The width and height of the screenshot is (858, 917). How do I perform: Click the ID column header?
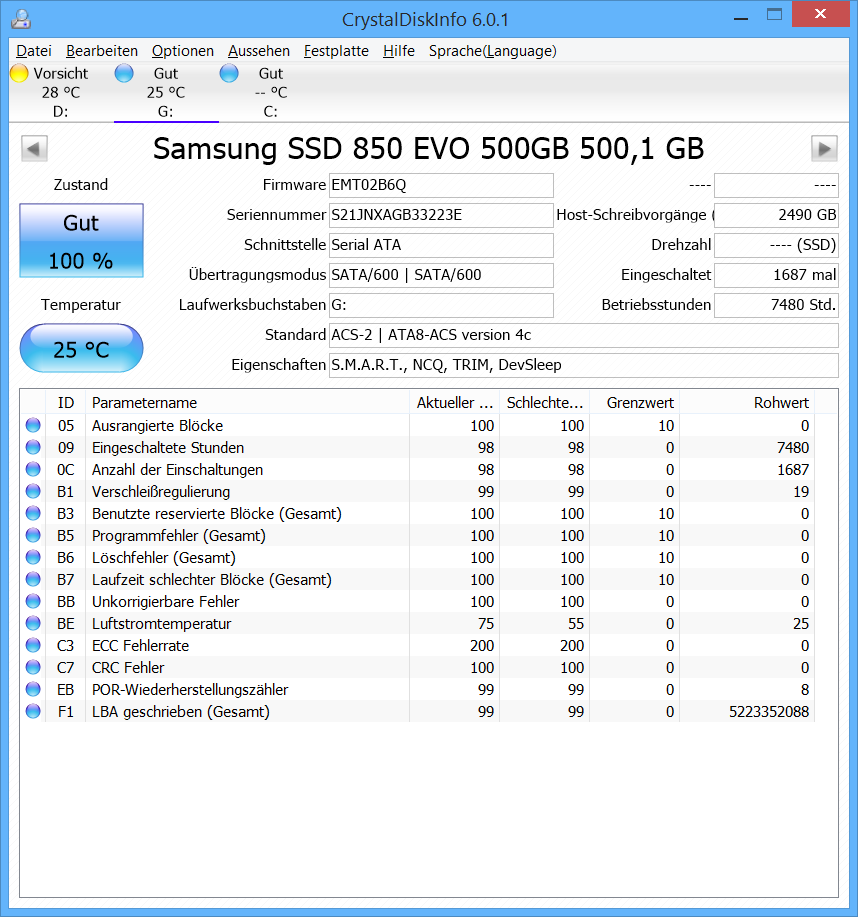point(66,402)
